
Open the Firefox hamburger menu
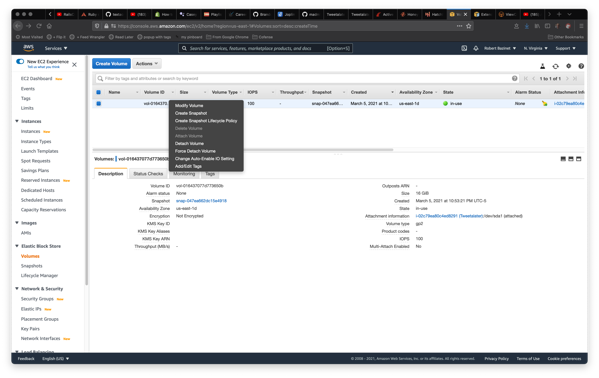tap(581, 26)
